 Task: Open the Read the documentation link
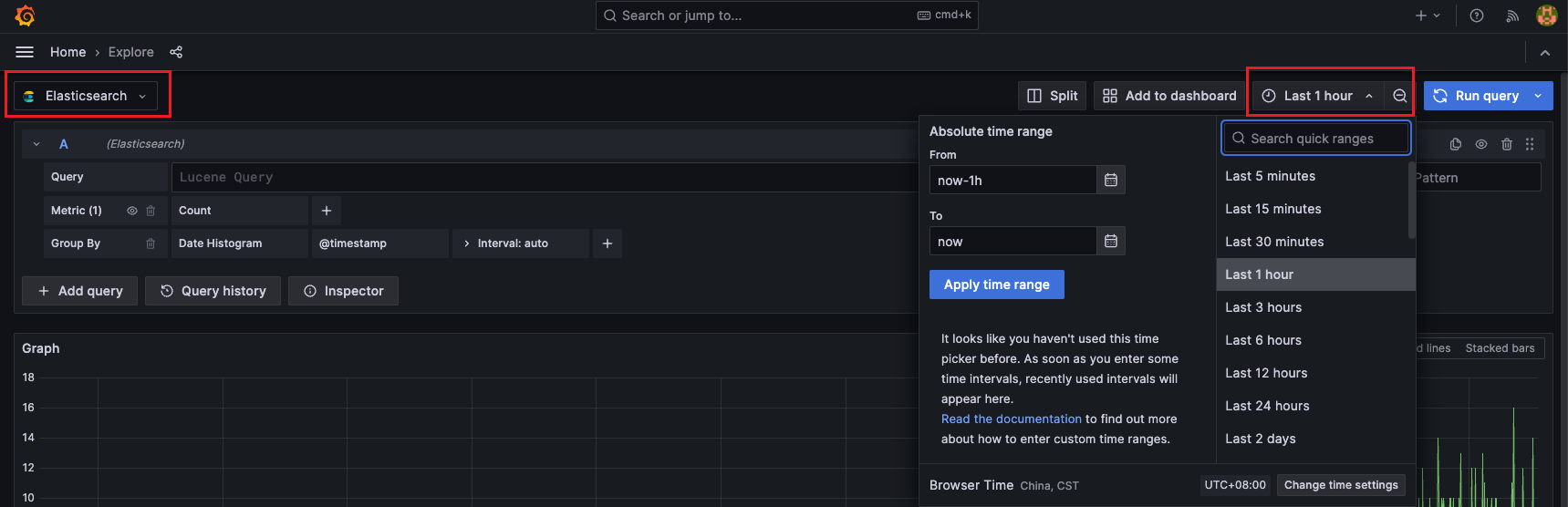click(1011, 419)
